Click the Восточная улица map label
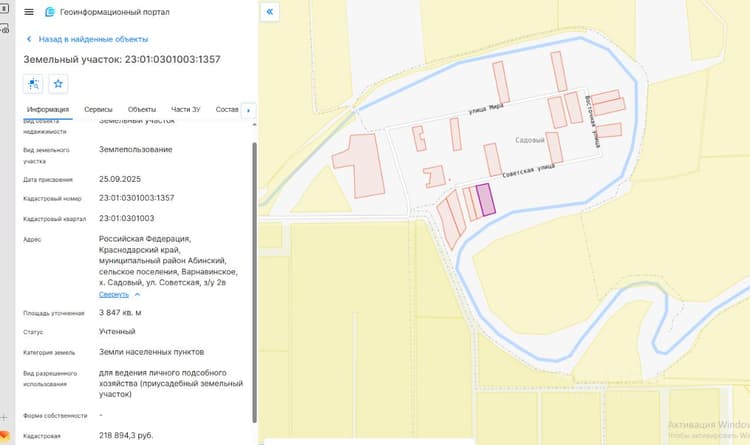750x445 pixels. click(x=592, y=122)
